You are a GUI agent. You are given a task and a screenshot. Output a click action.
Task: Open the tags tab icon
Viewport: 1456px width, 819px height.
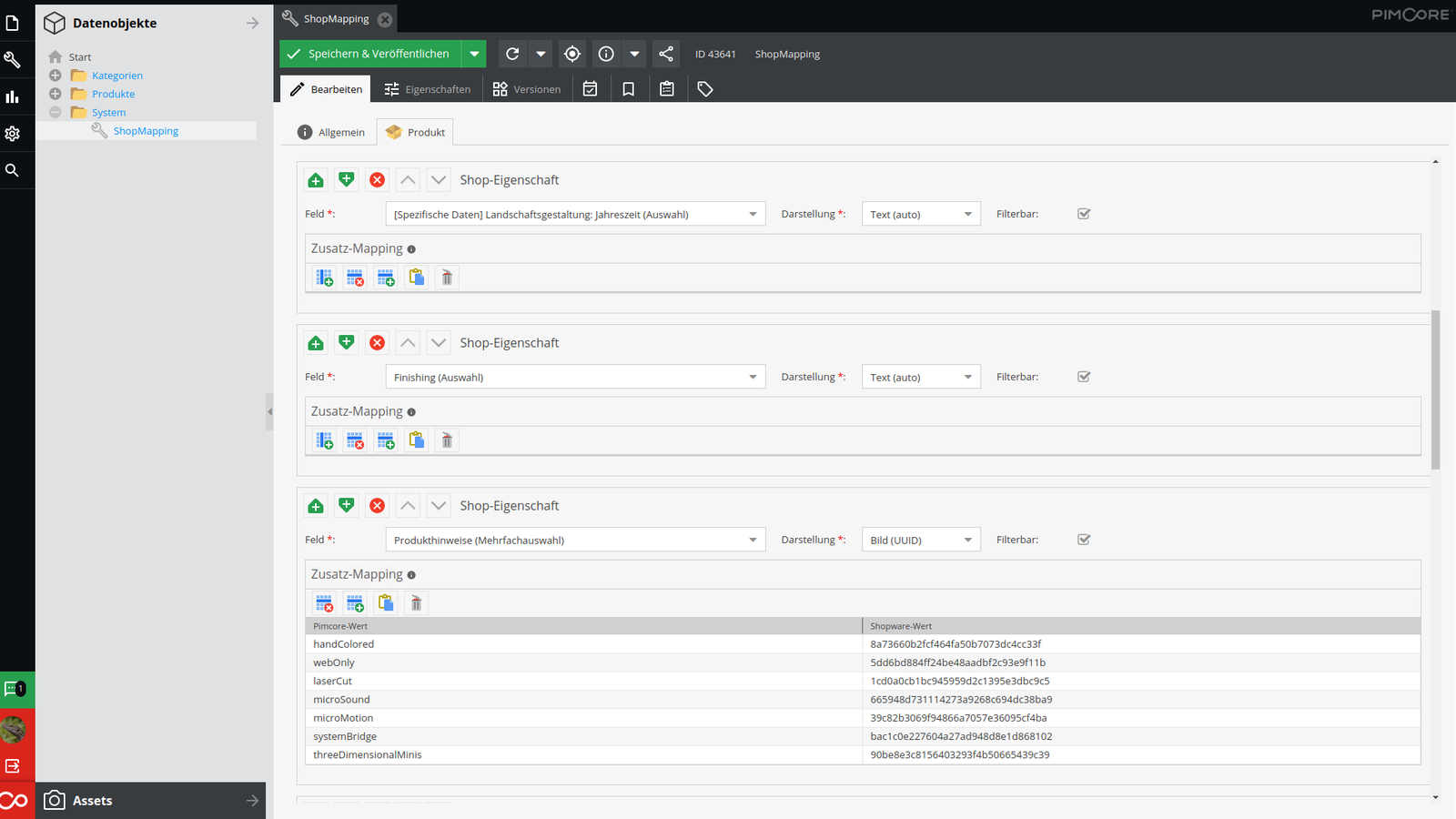[705, 89]
